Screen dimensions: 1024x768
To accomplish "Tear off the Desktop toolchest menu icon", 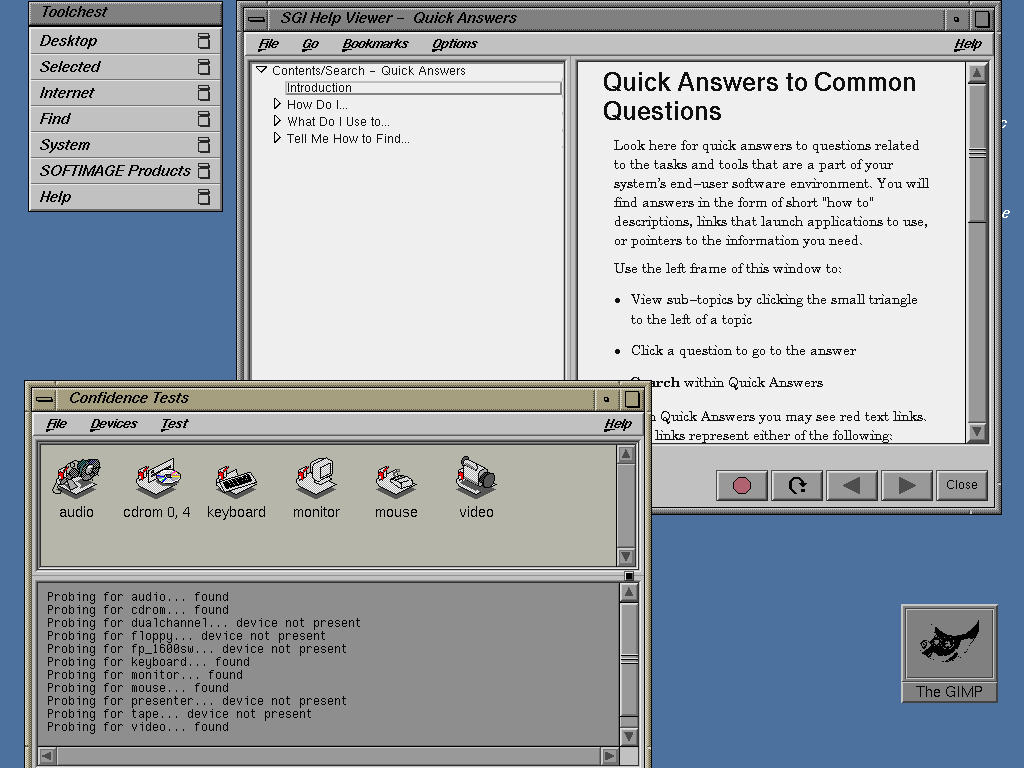I will tap(204, 41).
